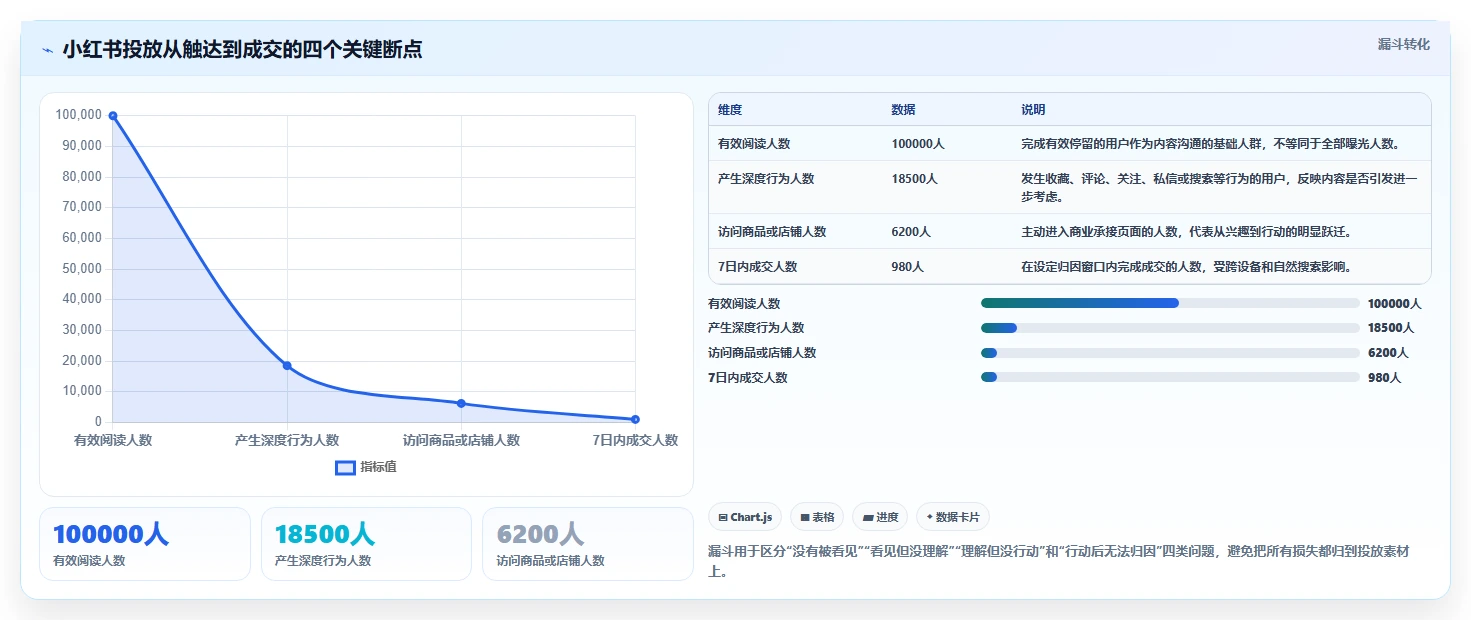Click description starting 在设定归因窗口内
1471x620 pixels.
pyautogui.click(x=1186, y=267)
